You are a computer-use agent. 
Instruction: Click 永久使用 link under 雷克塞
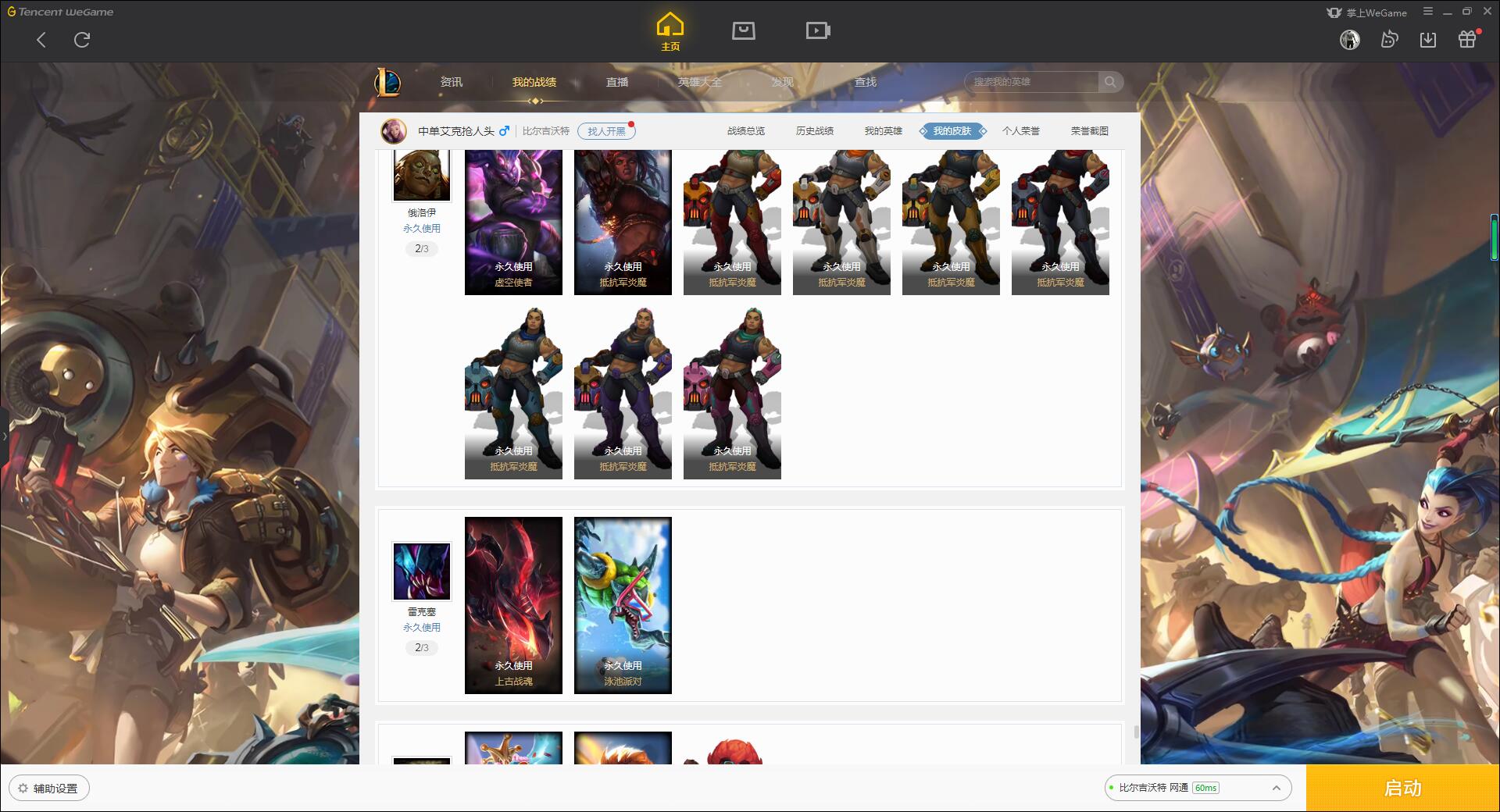point(422,628)
